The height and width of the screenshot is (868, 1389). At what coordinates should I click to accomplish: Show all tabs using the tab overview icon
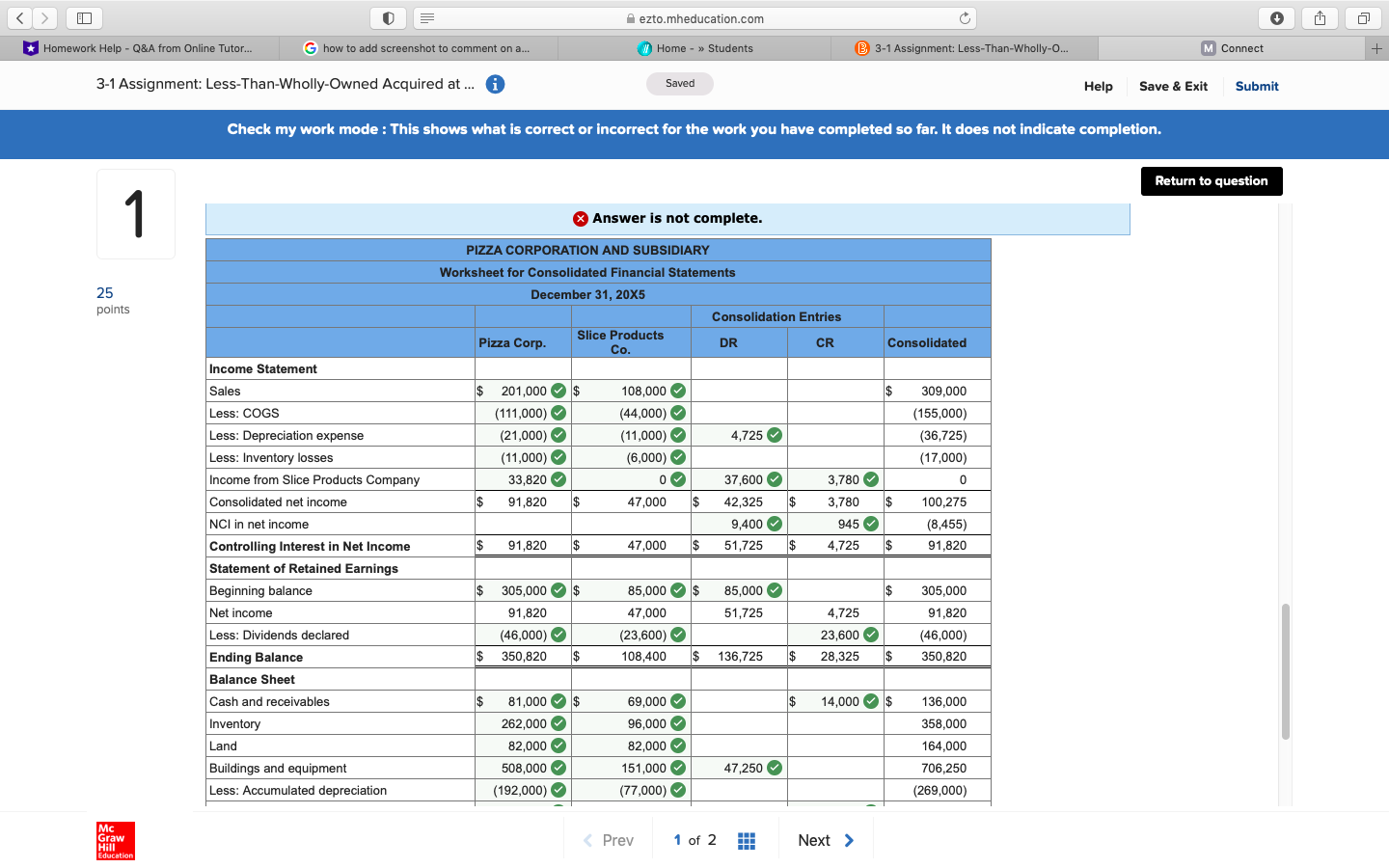1362,16
